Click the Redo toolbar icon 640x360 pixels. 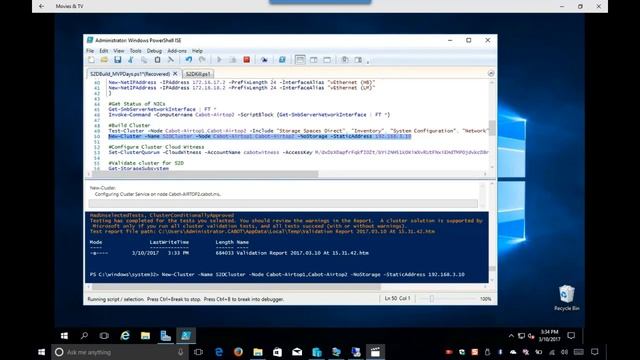click(x=202, y=60)
